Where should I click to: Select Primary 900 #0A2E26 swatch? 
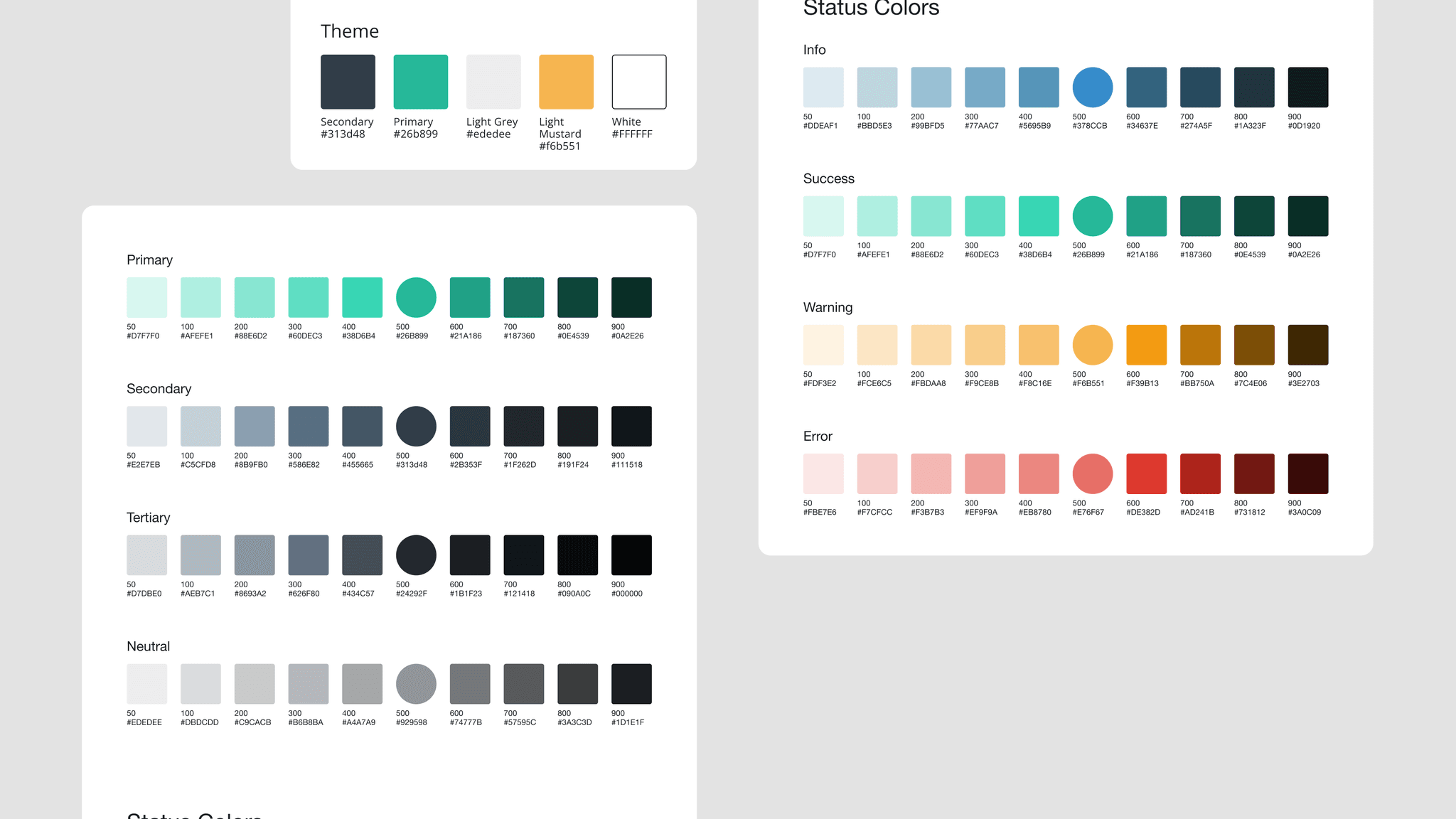tap(631, 296)
